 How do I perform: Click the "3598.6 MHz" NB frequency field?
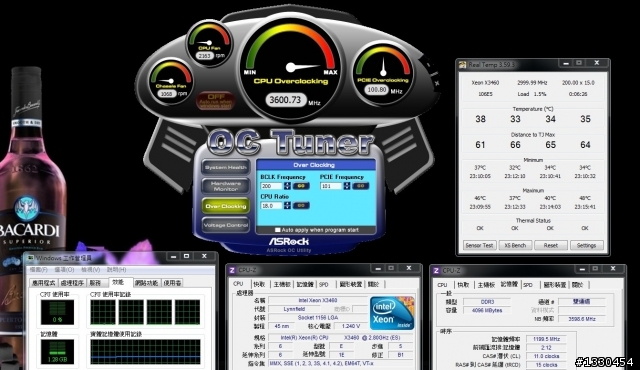(582, 319)
